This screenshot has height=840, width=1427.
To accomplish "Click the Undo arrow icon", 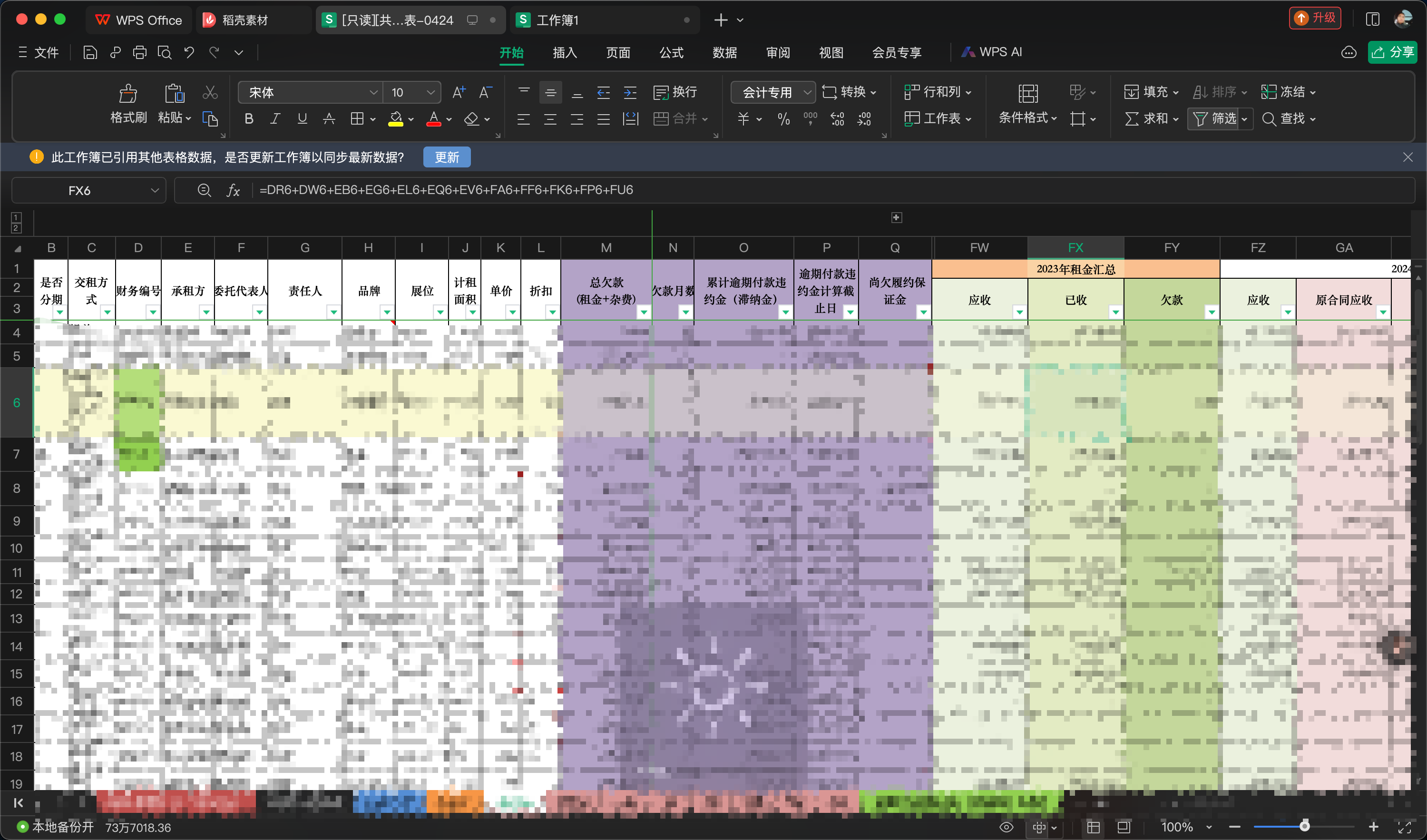I will pos(189,53).
